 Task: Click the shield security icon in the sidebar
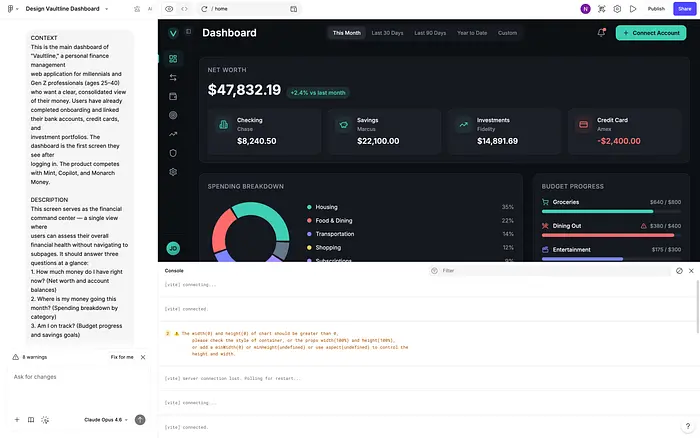(173, 153)
